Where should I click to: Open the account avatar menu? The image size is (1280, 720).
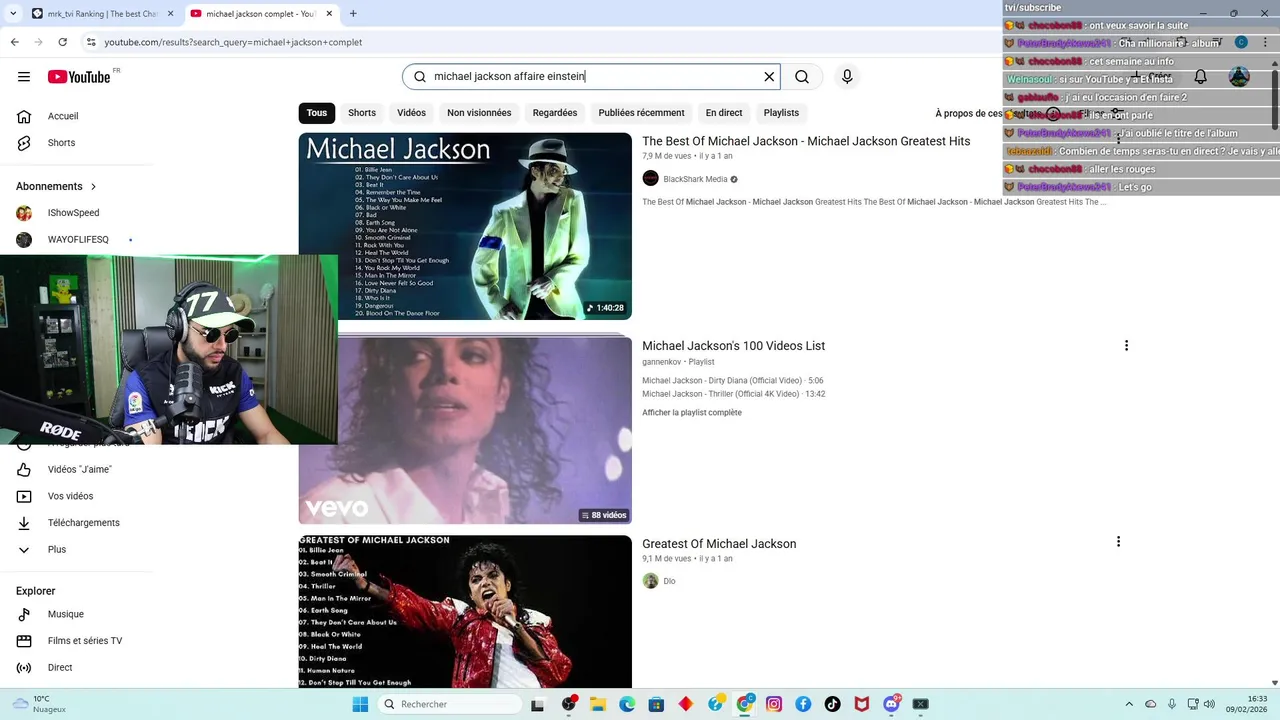(1239, 77)
